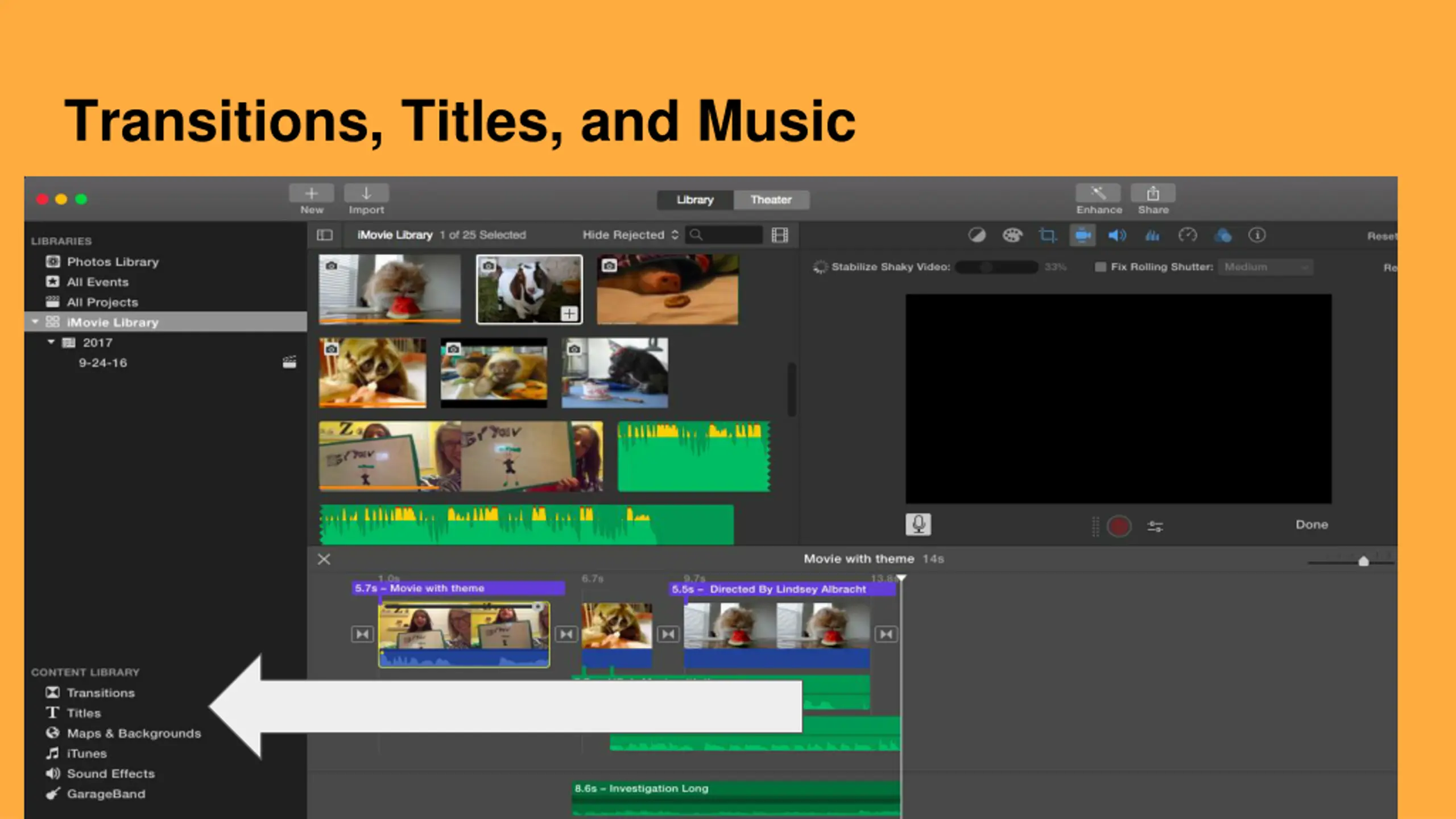Click transition icon before watermelon cat clip
Screen dimensions: 1456x819
tap(668, 634)
